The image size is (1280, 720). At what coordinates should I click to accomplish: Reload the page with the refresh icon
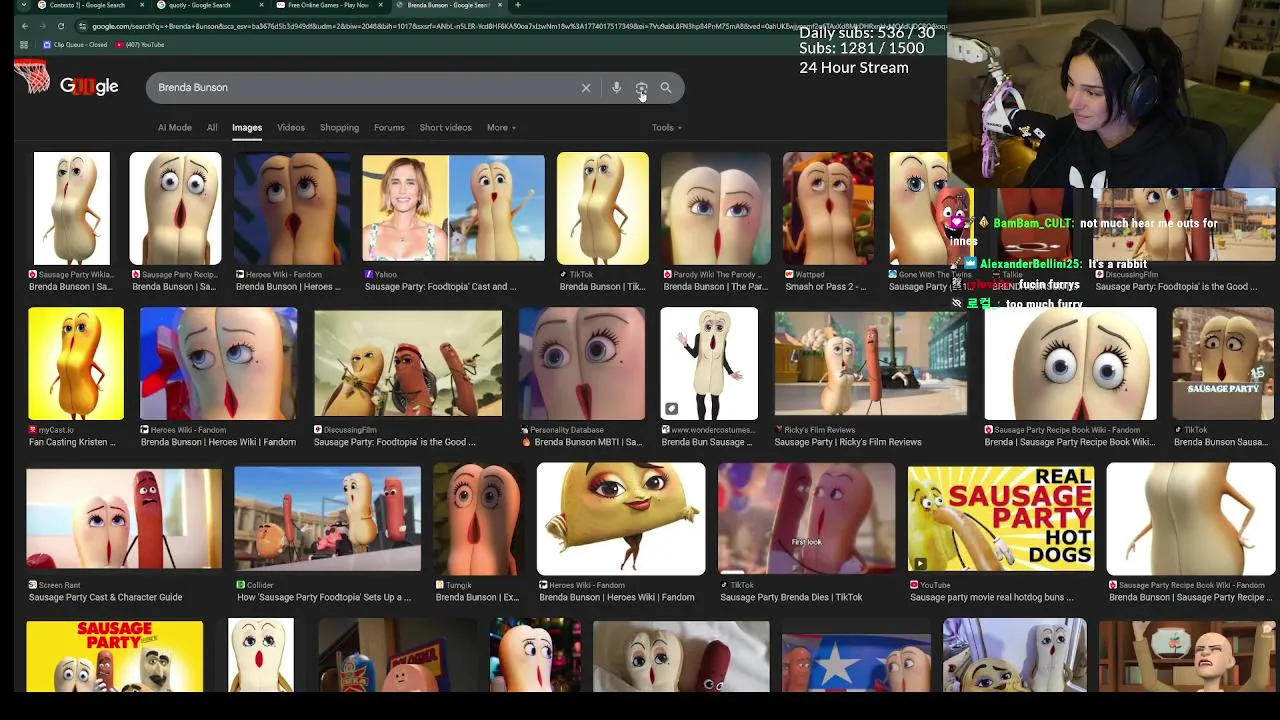click(x=61, y=26)
